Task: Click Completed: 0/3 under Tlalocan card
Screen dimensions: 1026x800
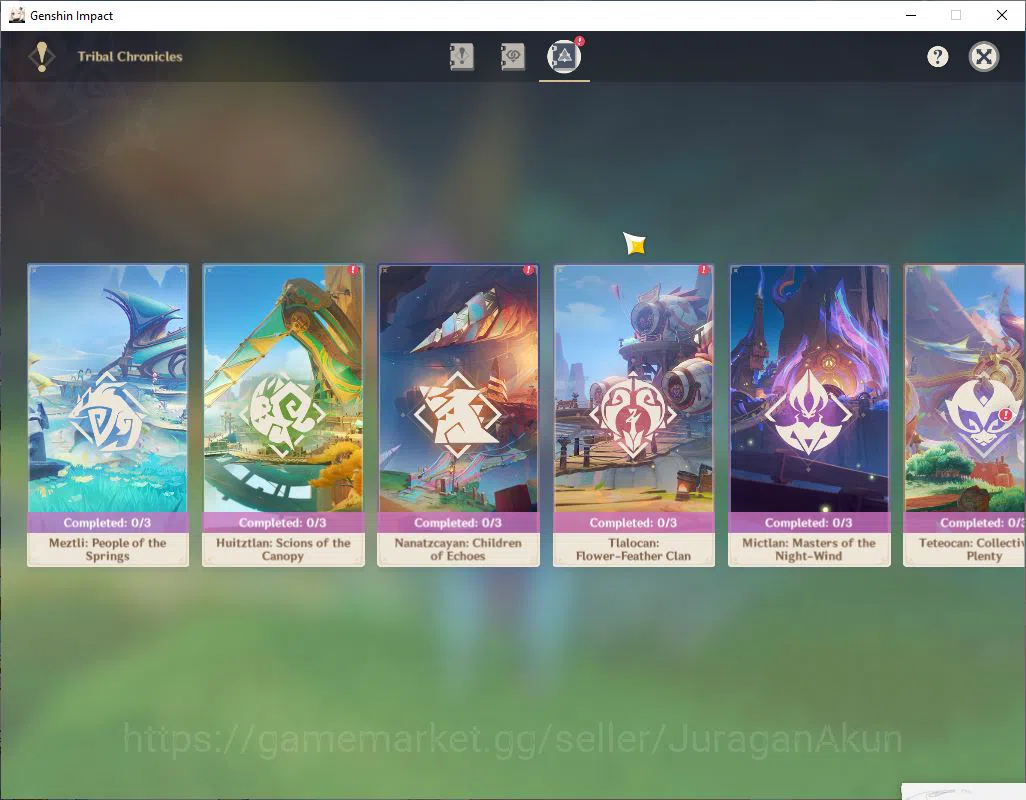Action: 633,523
